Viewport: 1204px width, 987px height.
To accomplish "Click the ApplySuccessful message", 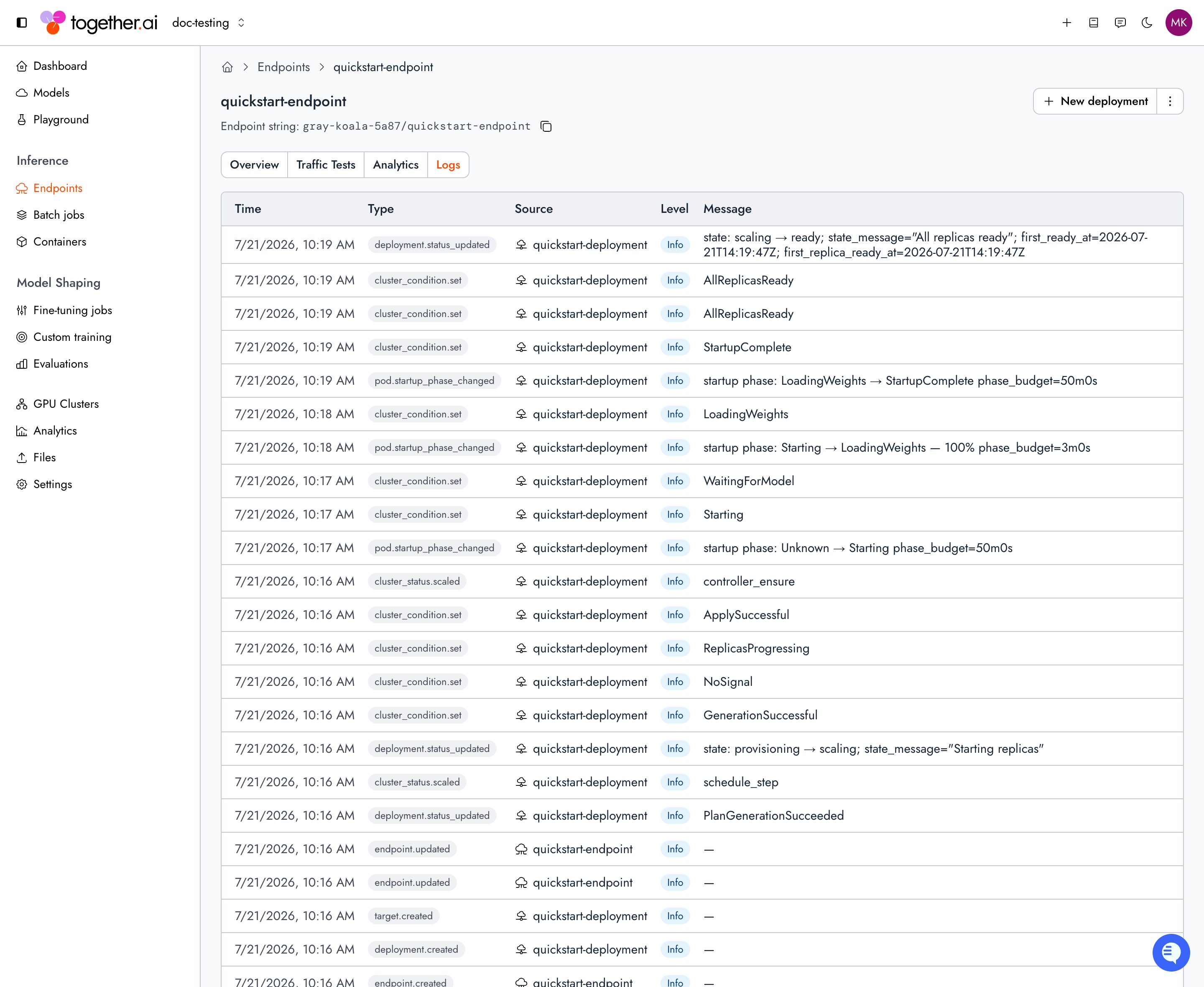I will point(746,615).
